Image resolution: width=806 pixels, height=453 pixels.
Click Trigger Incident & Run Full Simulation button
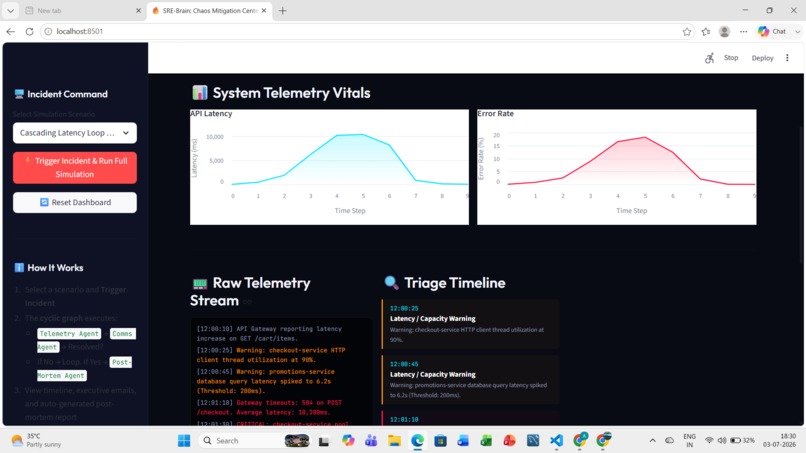75,168
